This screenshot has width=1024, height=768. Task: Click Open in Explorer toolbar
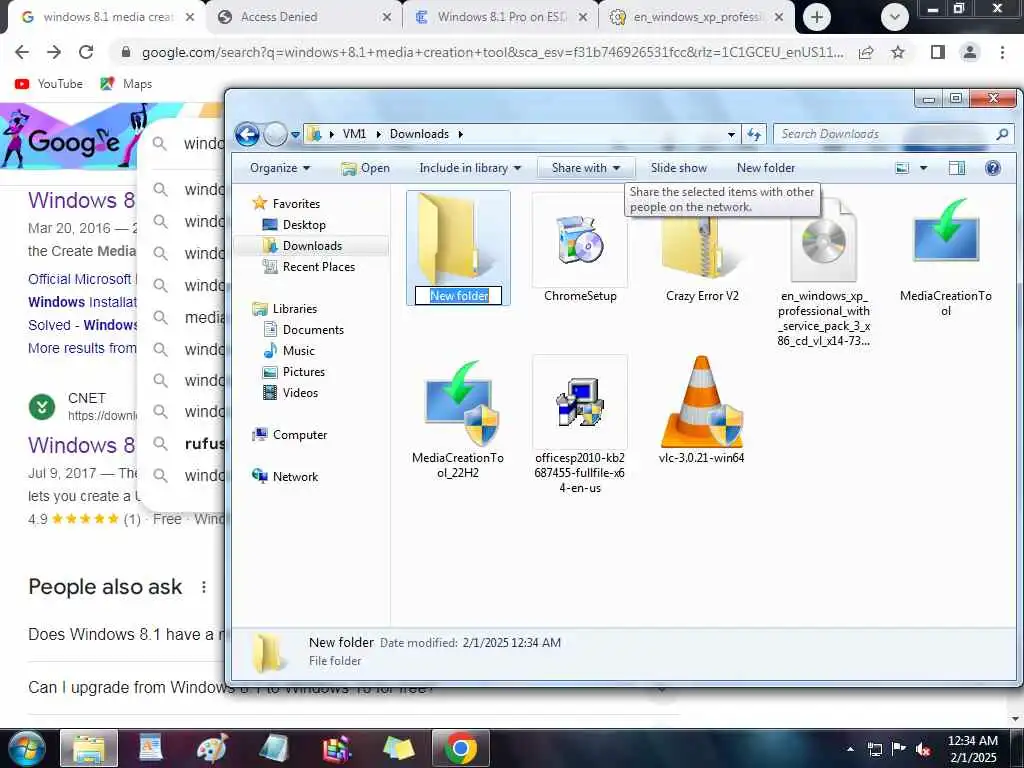point(366,168)
